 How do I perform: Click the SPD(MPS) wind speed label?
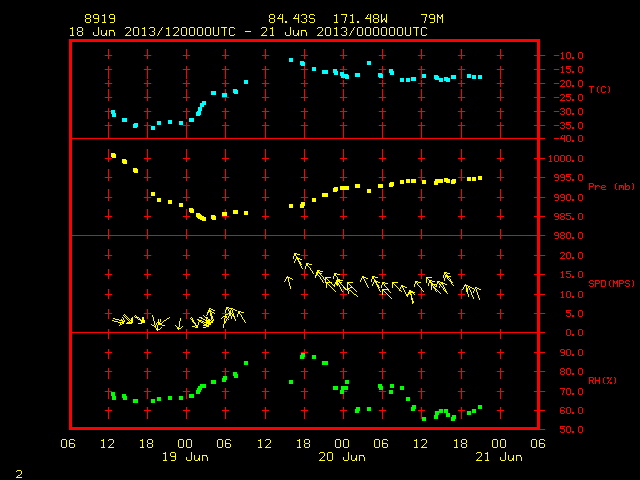point(611,283)
